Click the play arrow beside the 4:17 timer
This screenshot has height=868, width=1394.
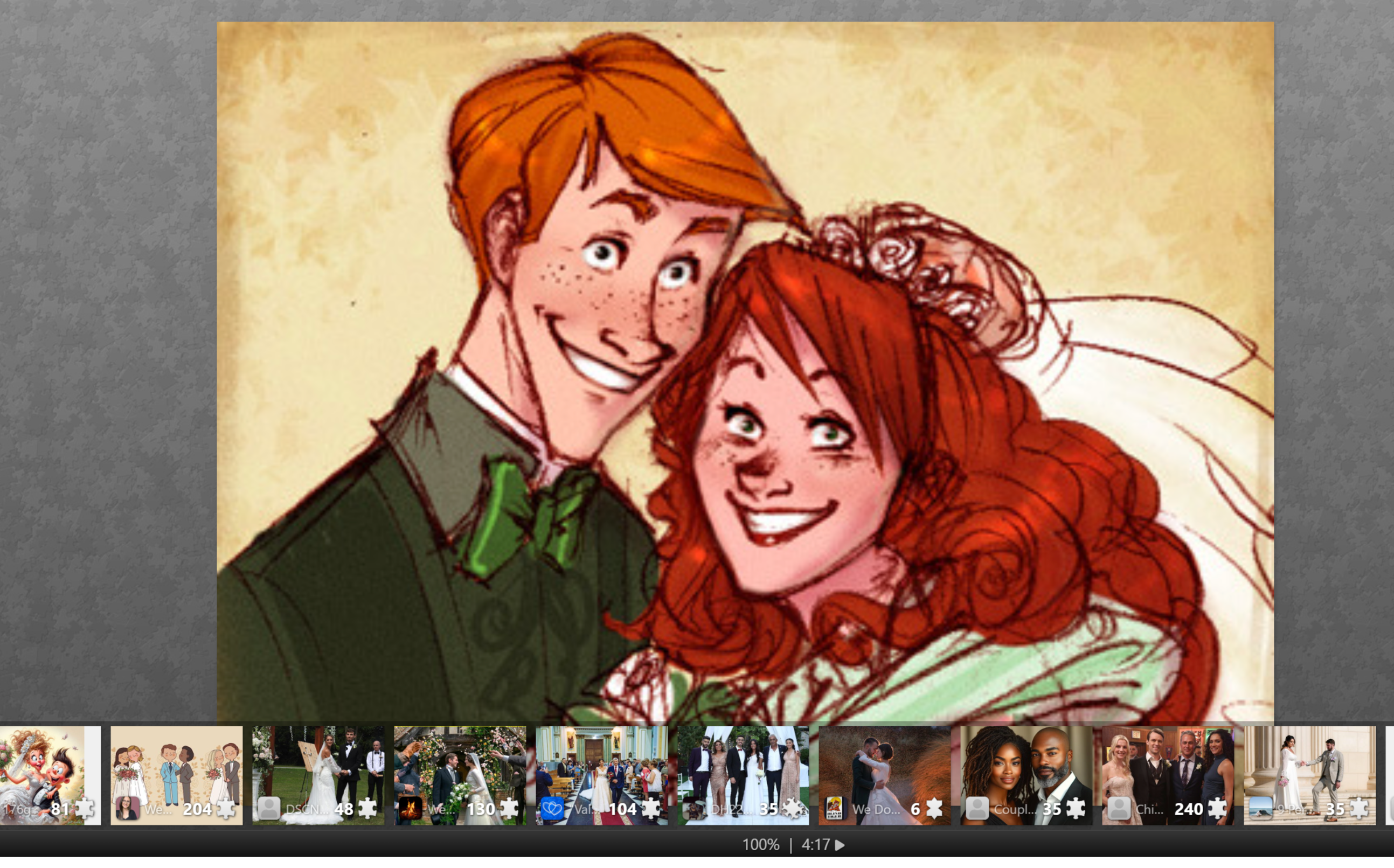[840, 845]
